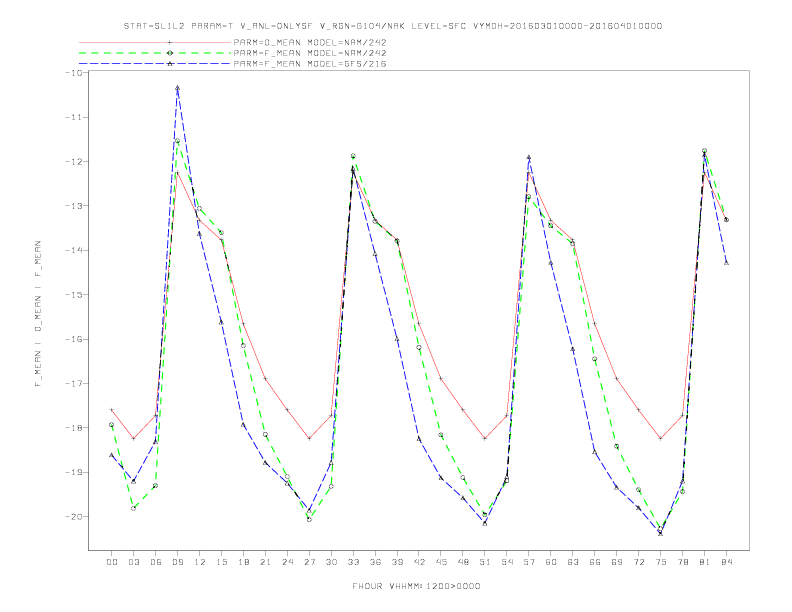Click the x-axis tick label 72

click(x=639, y=562)
